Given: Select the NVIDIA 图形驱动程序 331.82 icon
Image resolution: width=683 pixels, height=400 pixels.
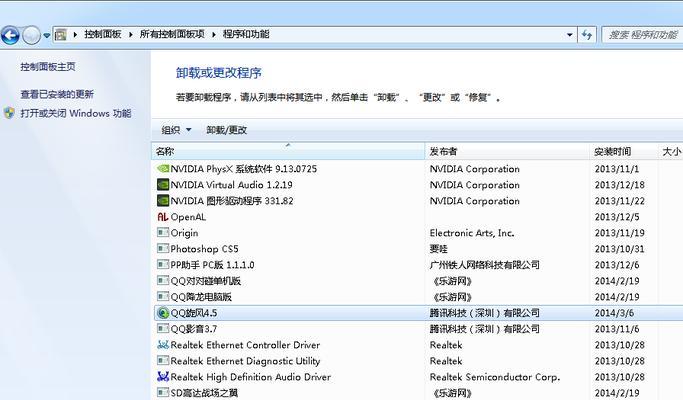Looking at the screenshot, I should (162, 201).
